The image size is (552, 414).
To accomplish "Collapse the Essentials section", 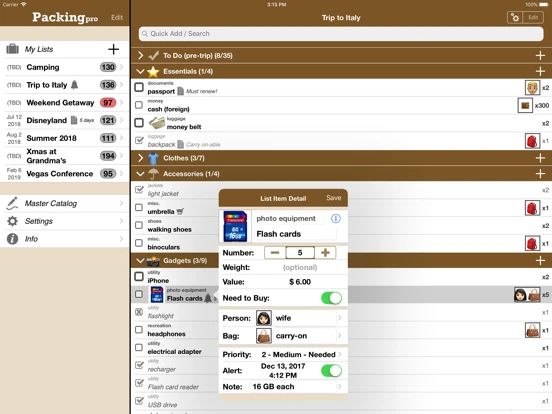I will [140, 71].
